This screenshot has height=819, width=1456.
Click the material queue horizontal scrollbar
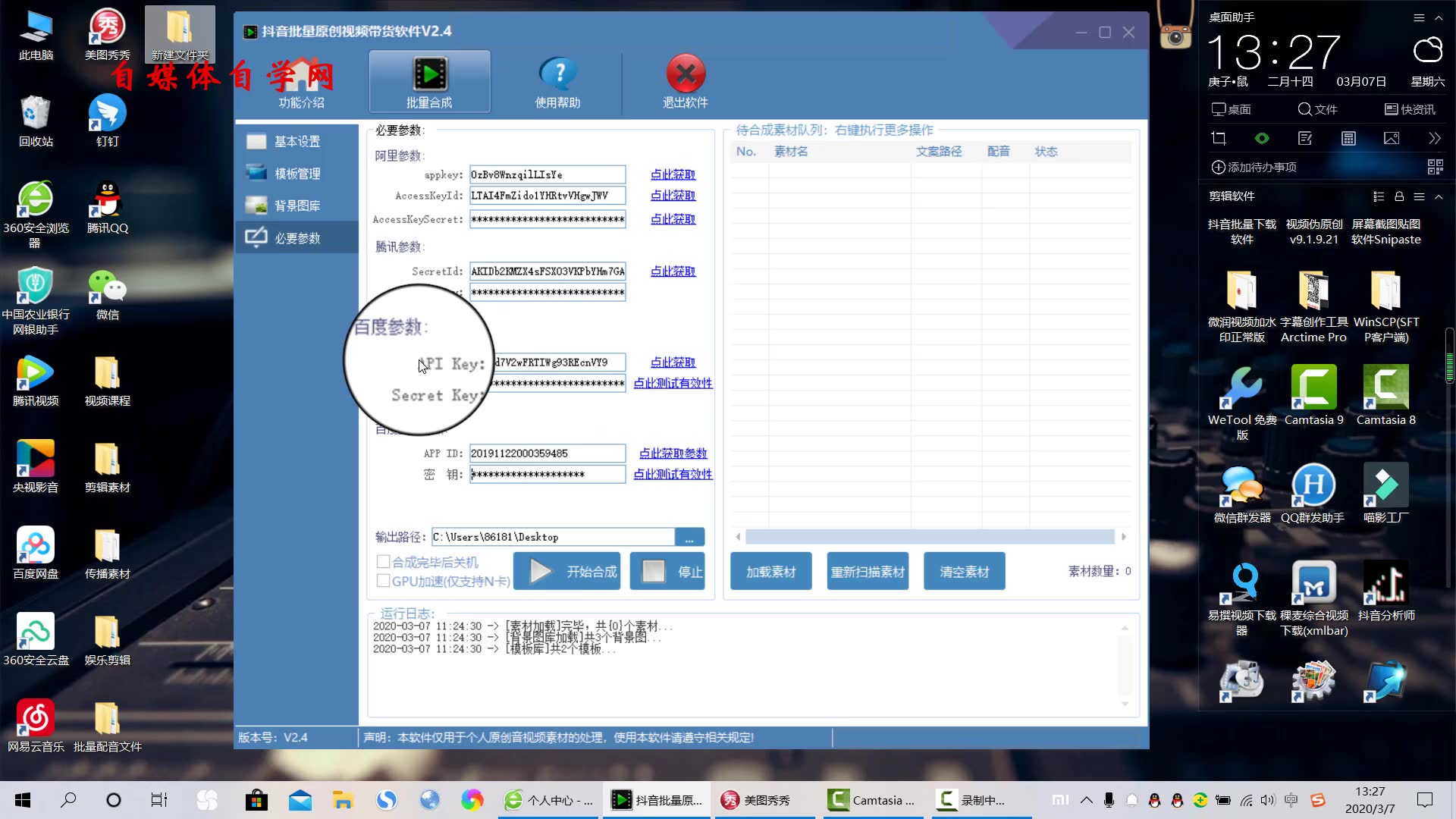[930, 537]
